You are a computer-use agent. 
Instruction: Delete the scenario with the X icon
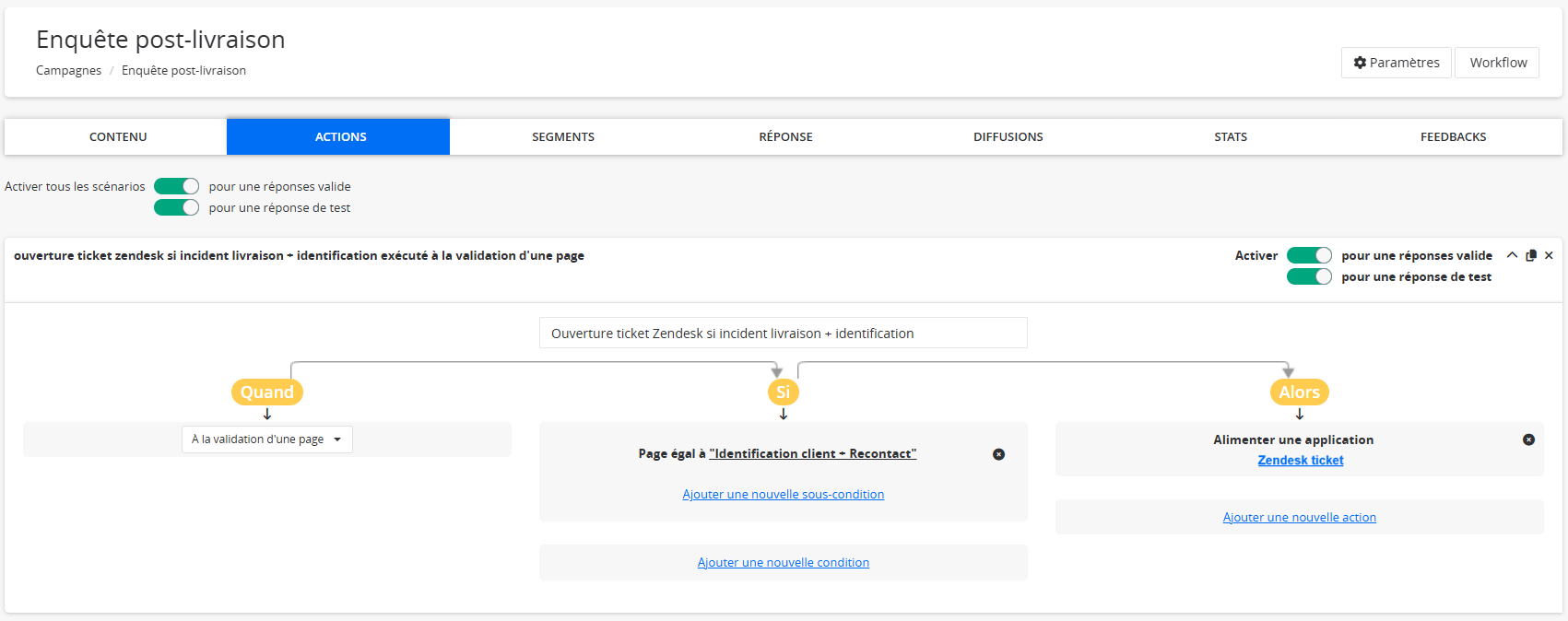[1549, 255]
